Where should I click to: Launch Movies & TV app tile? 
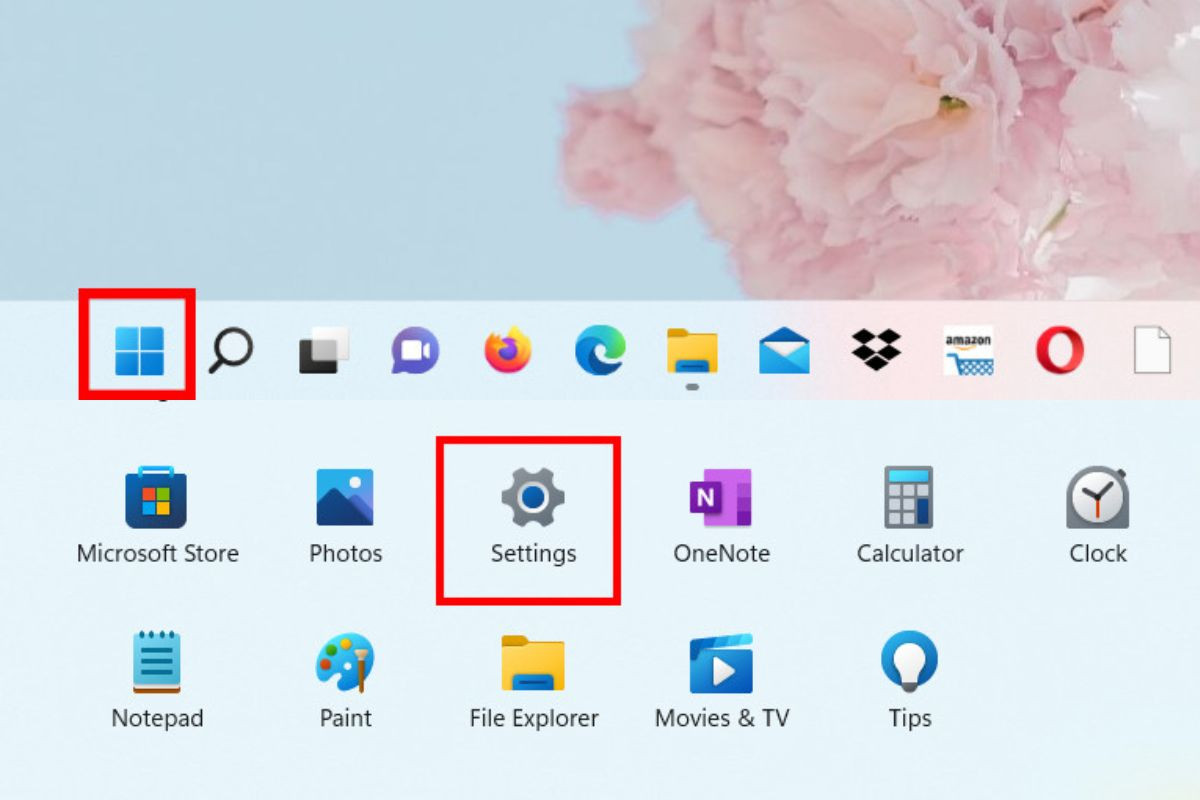point(721,681)
